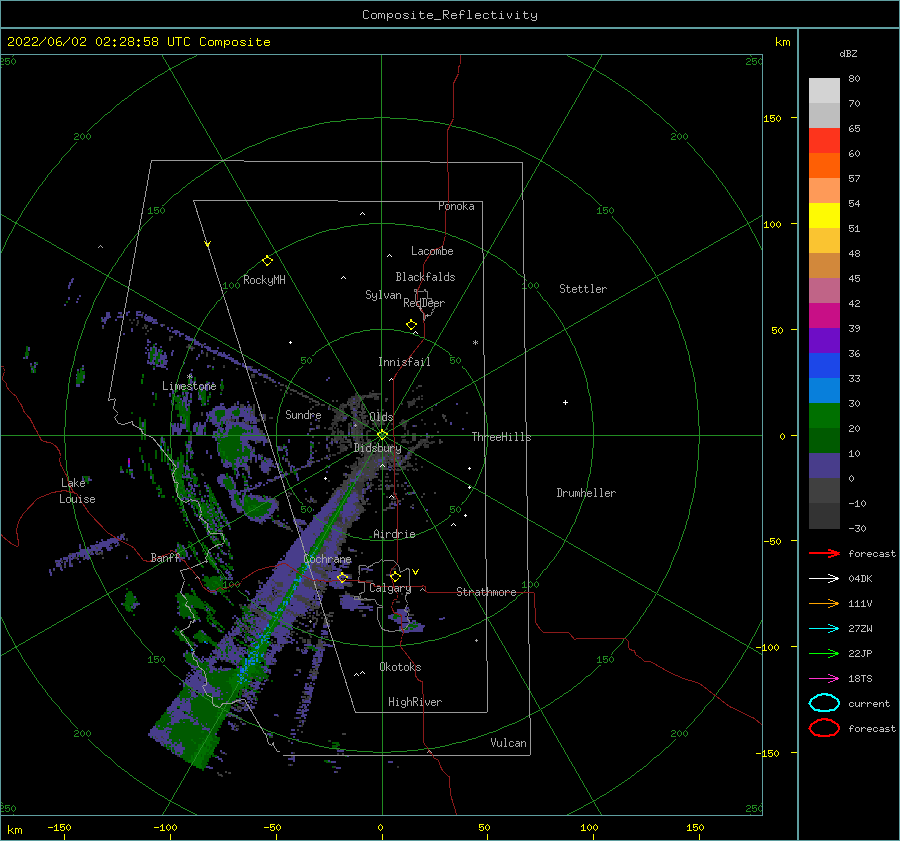Click the yellow diamond marker below RedDeer
The width and height of the screenshot is (900, 841).
(412, 325)
